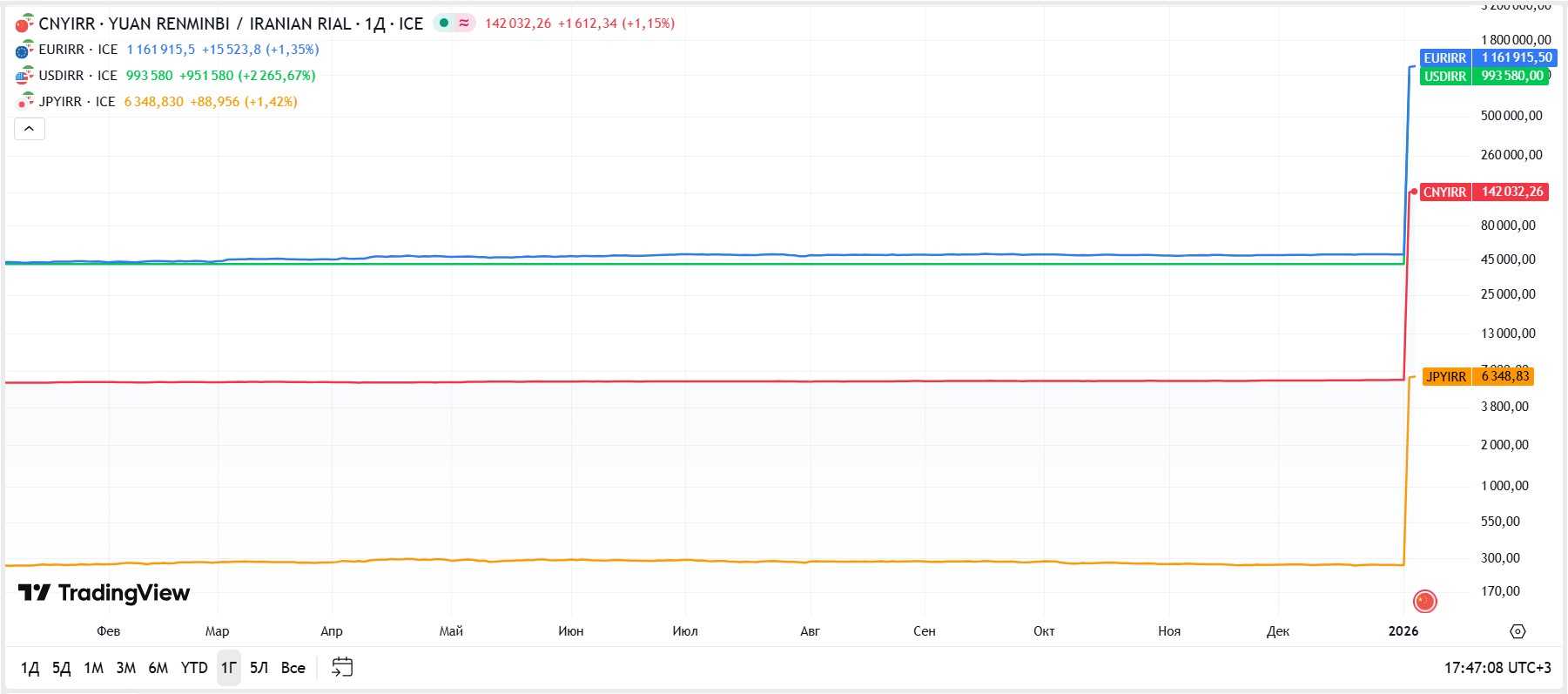Switch to the 5Д time range
Image resolution: width=1568 pixels, height=694 pixels.
click(61, 668)
